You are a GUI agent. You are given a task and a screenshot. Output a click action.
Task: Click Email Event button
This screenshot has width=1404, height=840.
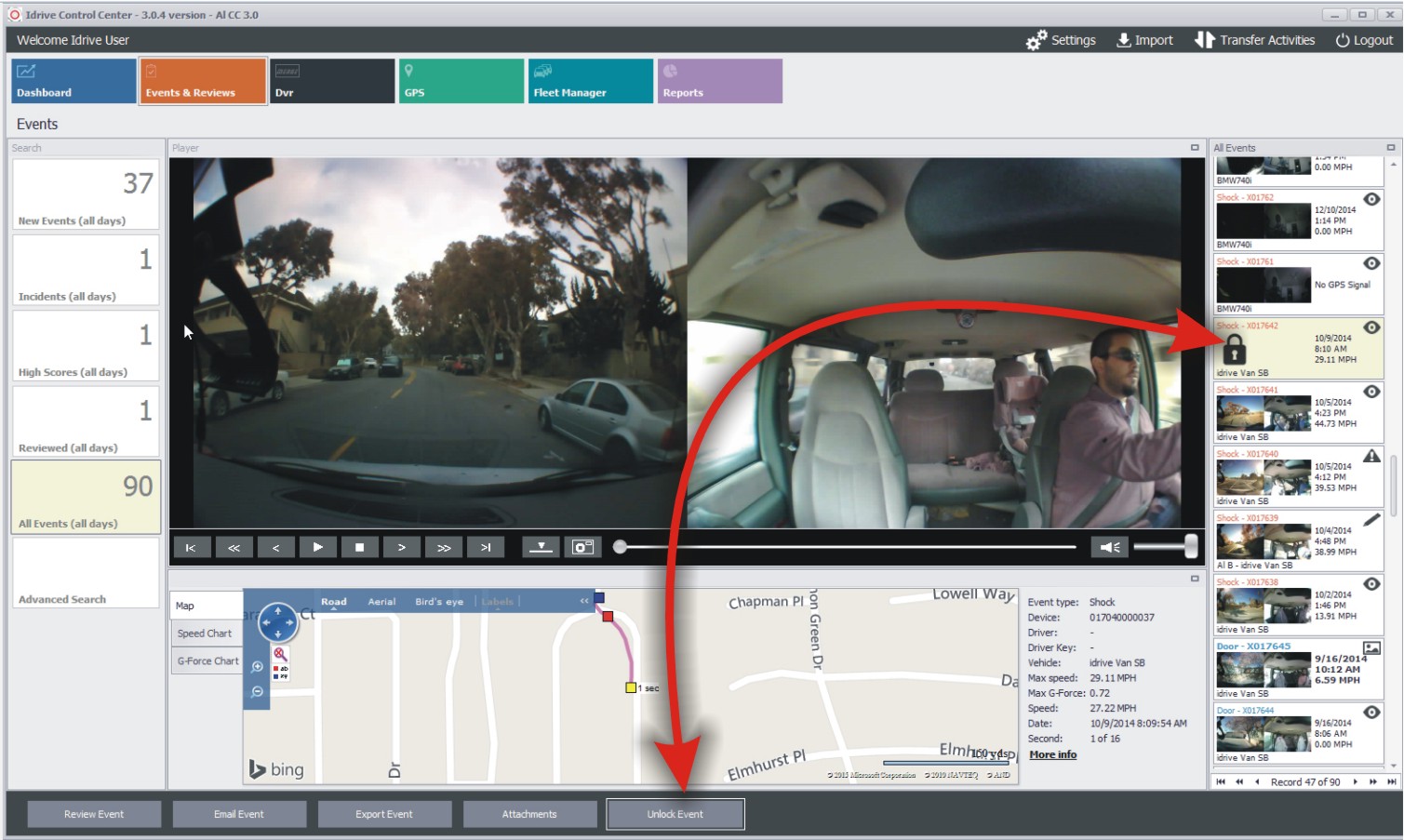pyautogui.click(x=239, y=814)
